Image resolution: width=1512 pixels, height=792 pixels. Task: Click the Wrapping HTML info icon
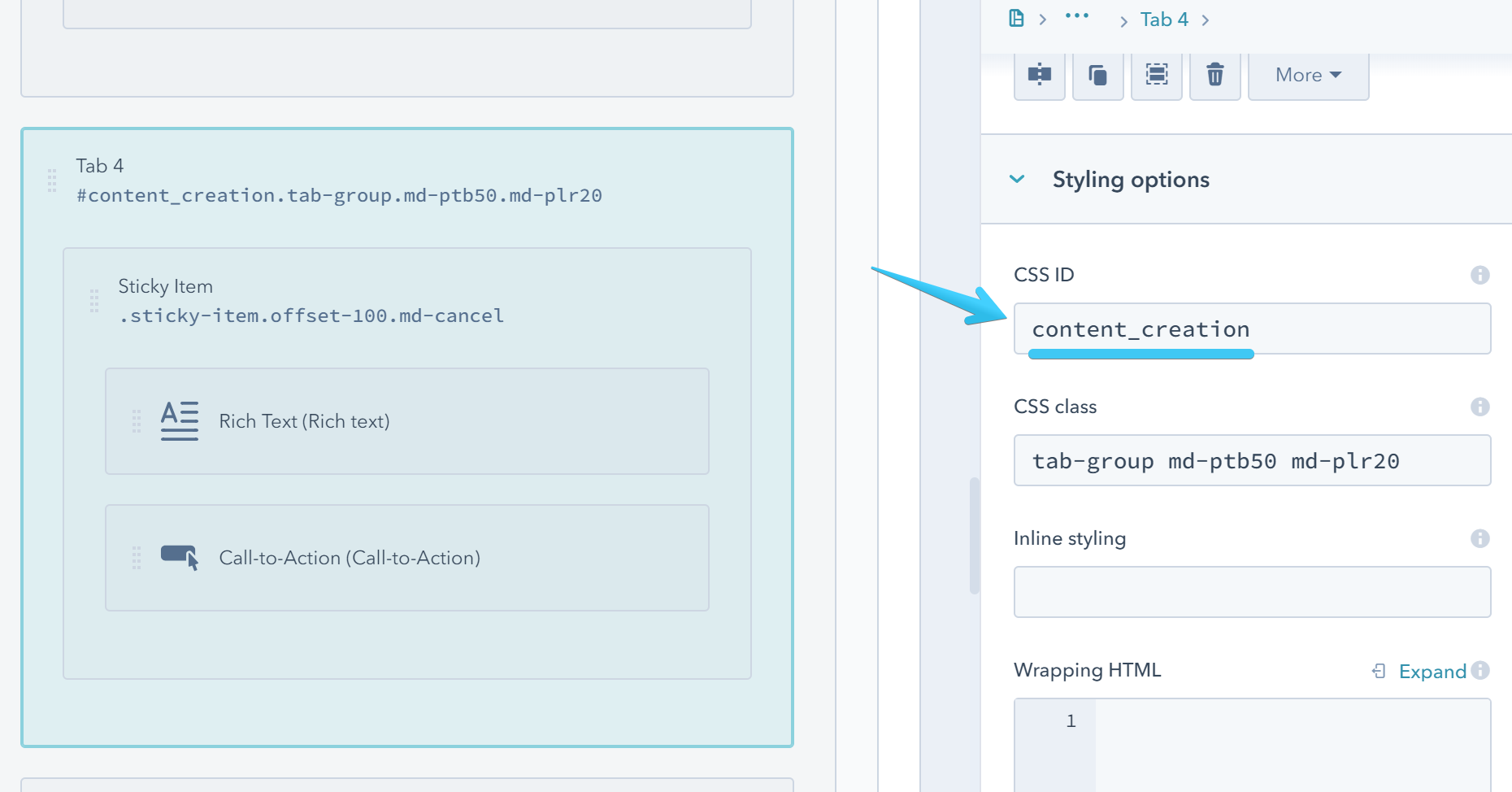point(1480,670)
